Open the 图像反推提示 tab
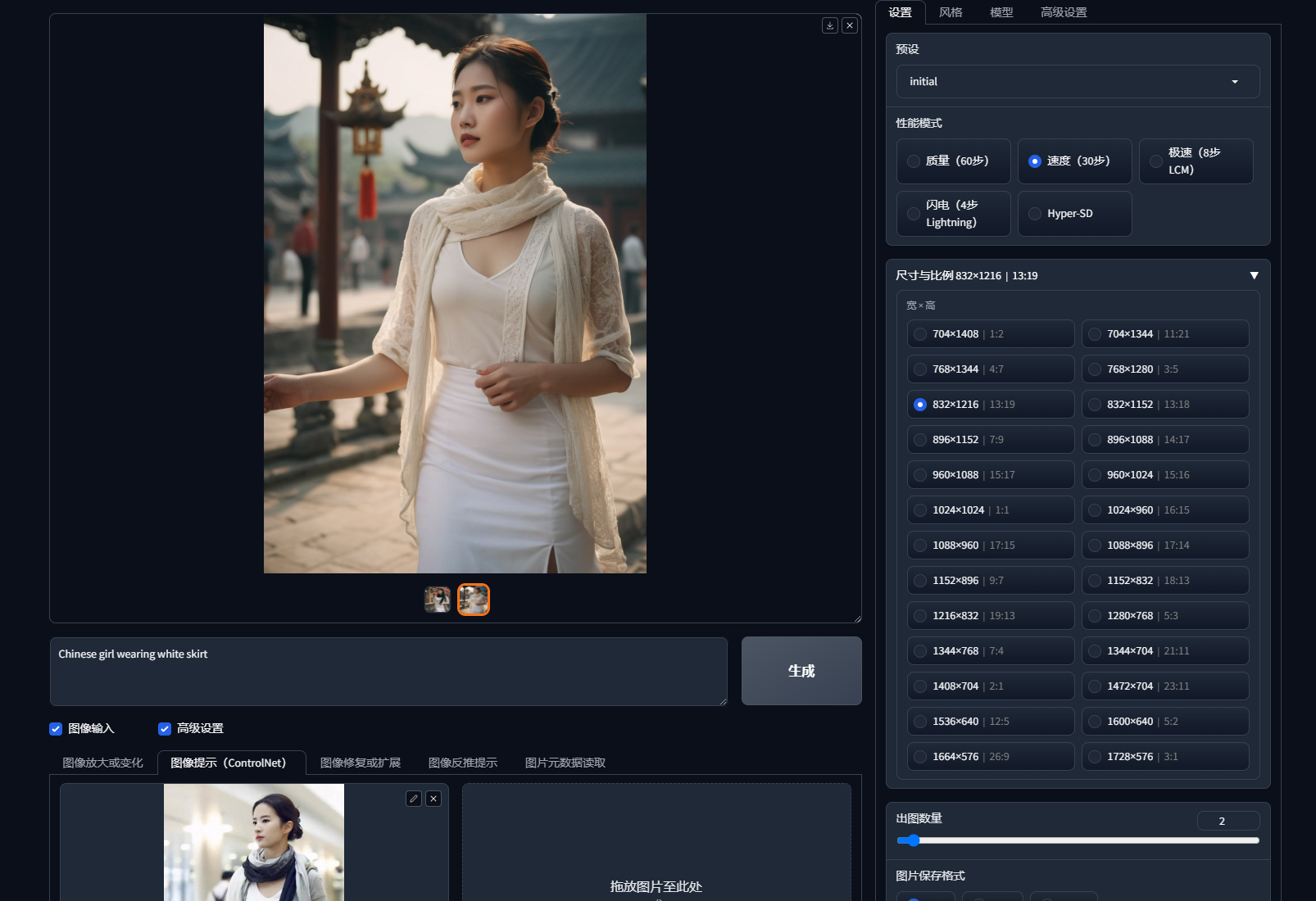 (x=463, y=763)
